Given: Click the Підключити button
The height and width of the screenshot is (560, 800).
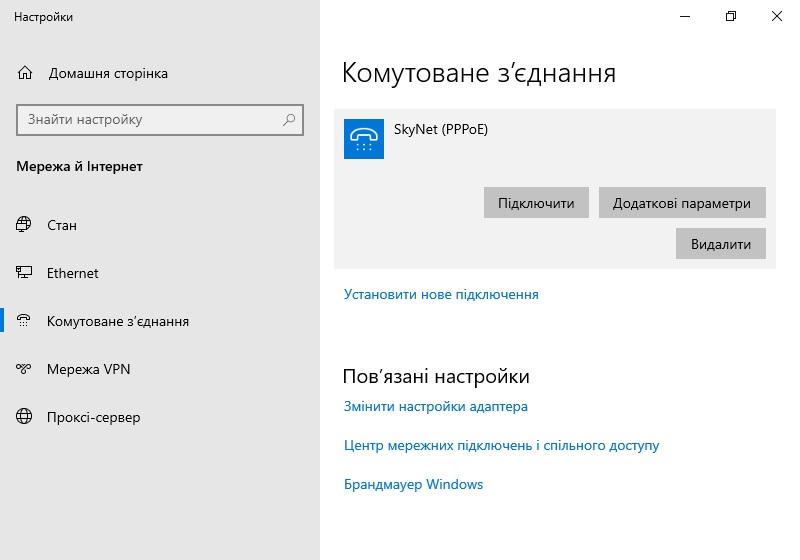Looking at the screenshot, I should pos(536,202).
